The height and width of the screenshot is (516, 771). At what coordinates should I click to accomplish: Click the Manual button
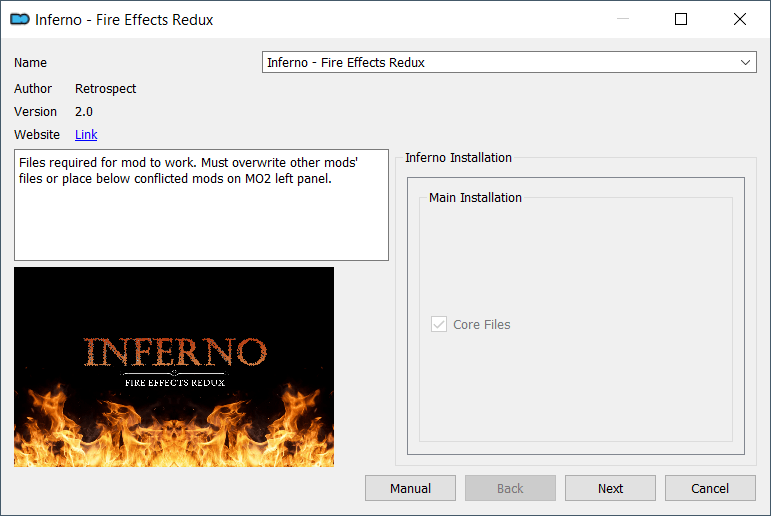point(410,488)
